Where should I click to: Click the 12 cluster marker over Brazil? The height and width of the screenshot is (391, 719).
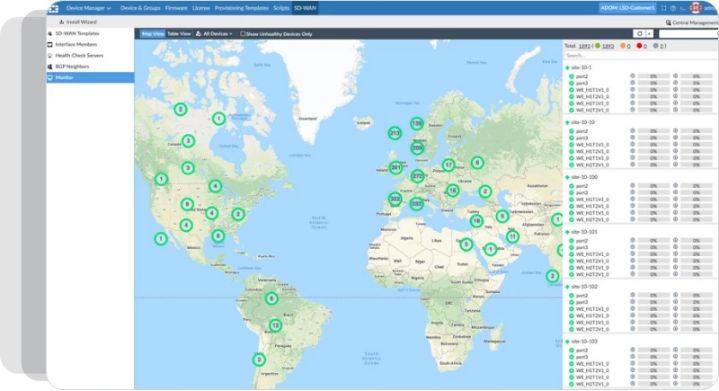pyautogui.click(x=275, y=325)
